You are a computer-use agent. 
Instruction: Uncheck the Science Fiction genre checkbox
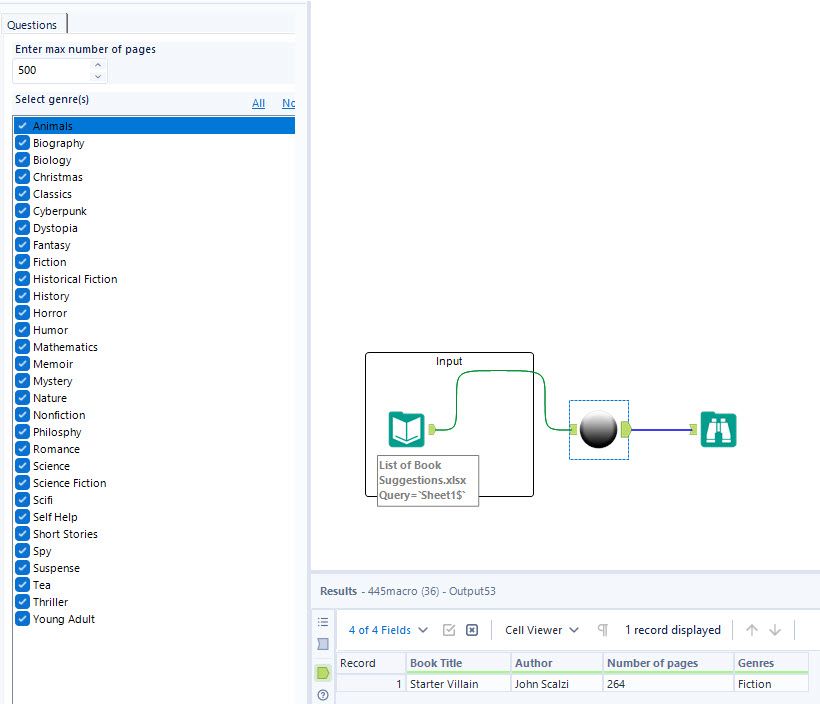23,483
